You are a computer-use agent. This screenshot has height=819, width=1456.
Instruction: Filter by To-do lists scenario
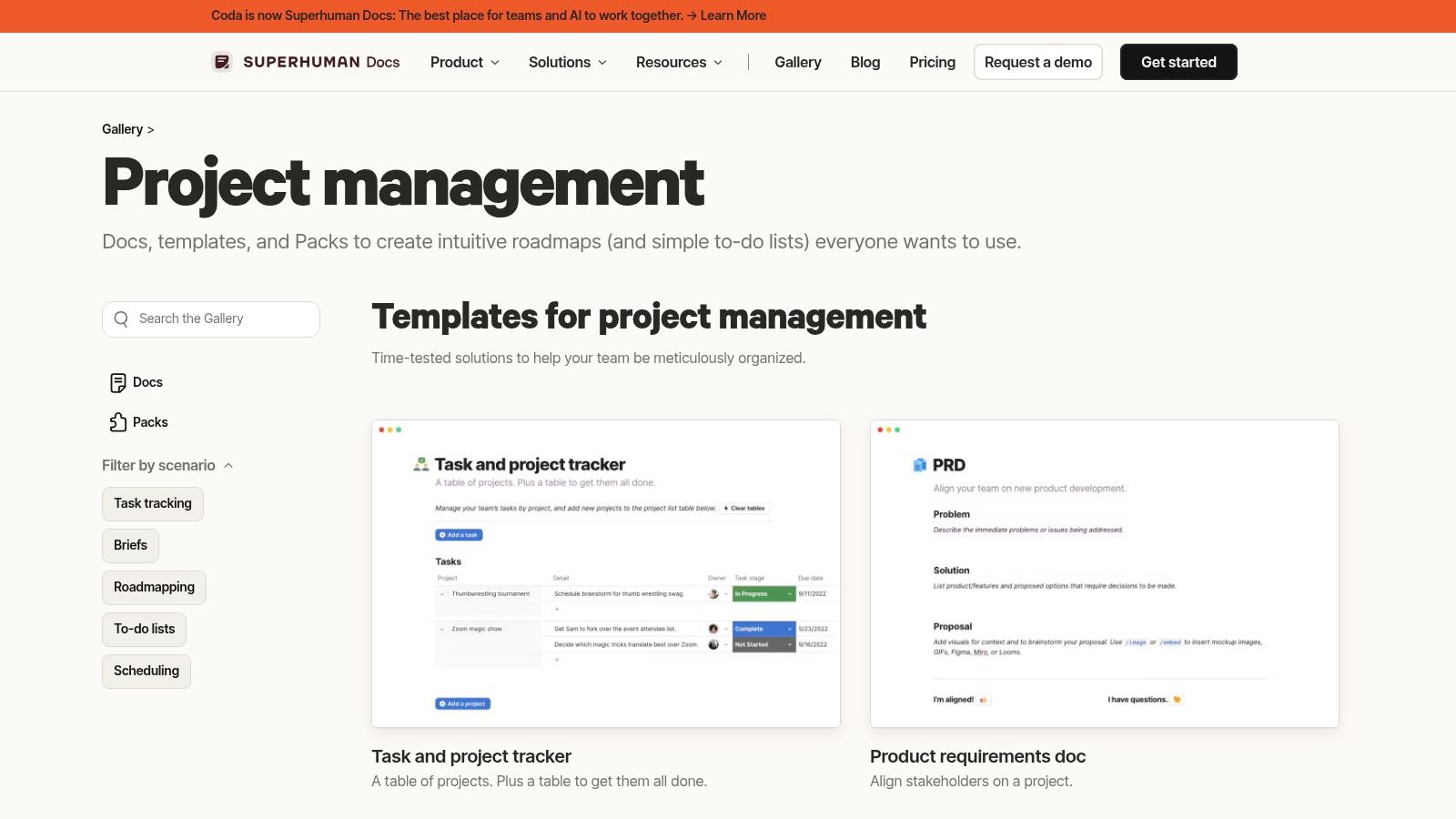pos(144,629)
